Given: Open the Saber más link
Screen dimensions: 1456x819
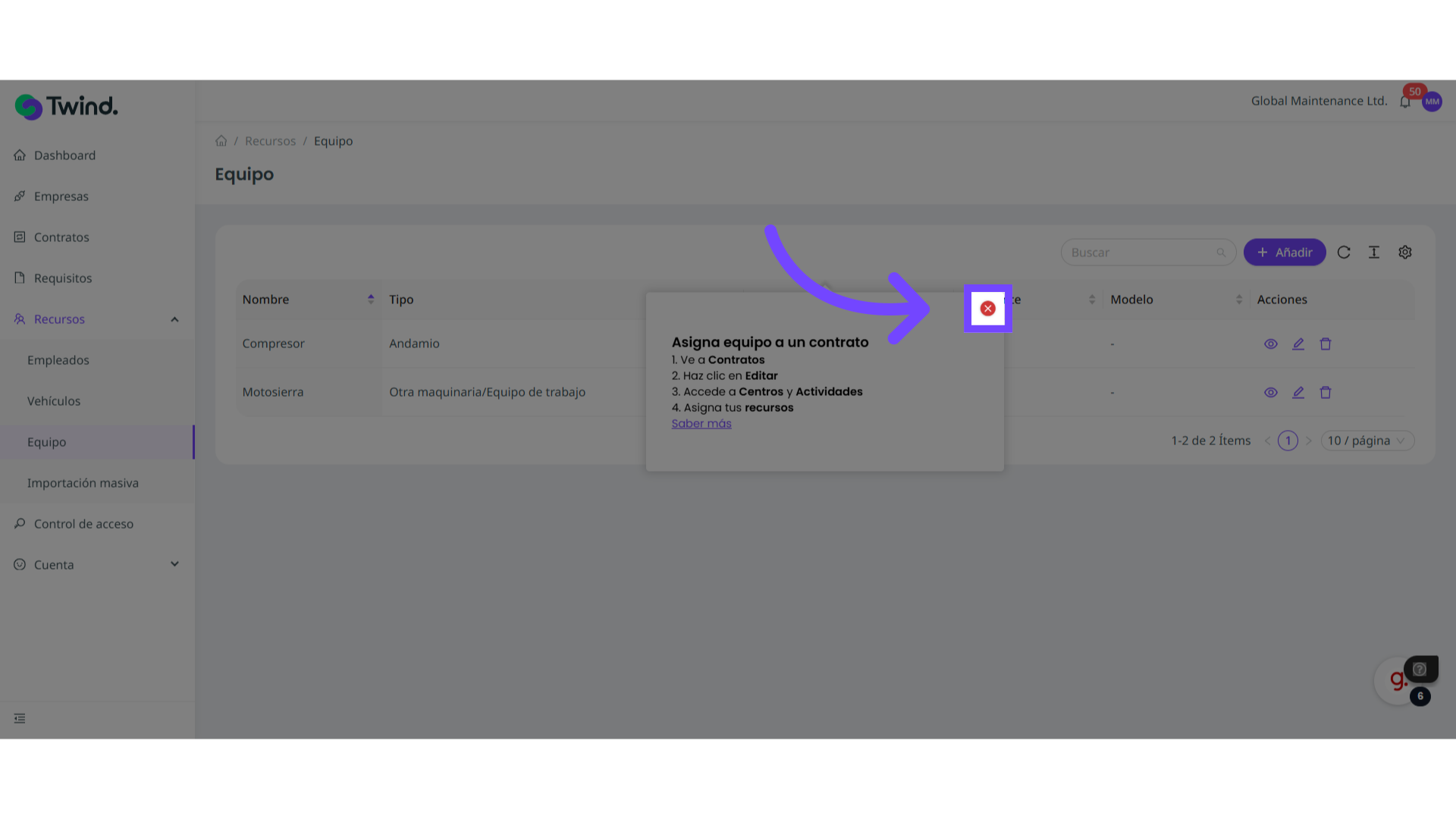Looking at the screenshot, I should click(701, 424).
